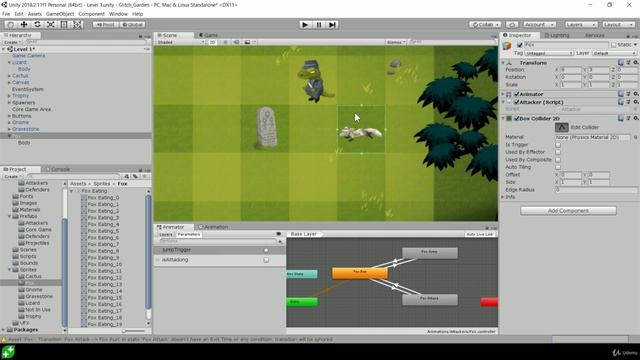Open the Layout dropdown
This screenshot has height=360, width=640.
pos(618,24)
